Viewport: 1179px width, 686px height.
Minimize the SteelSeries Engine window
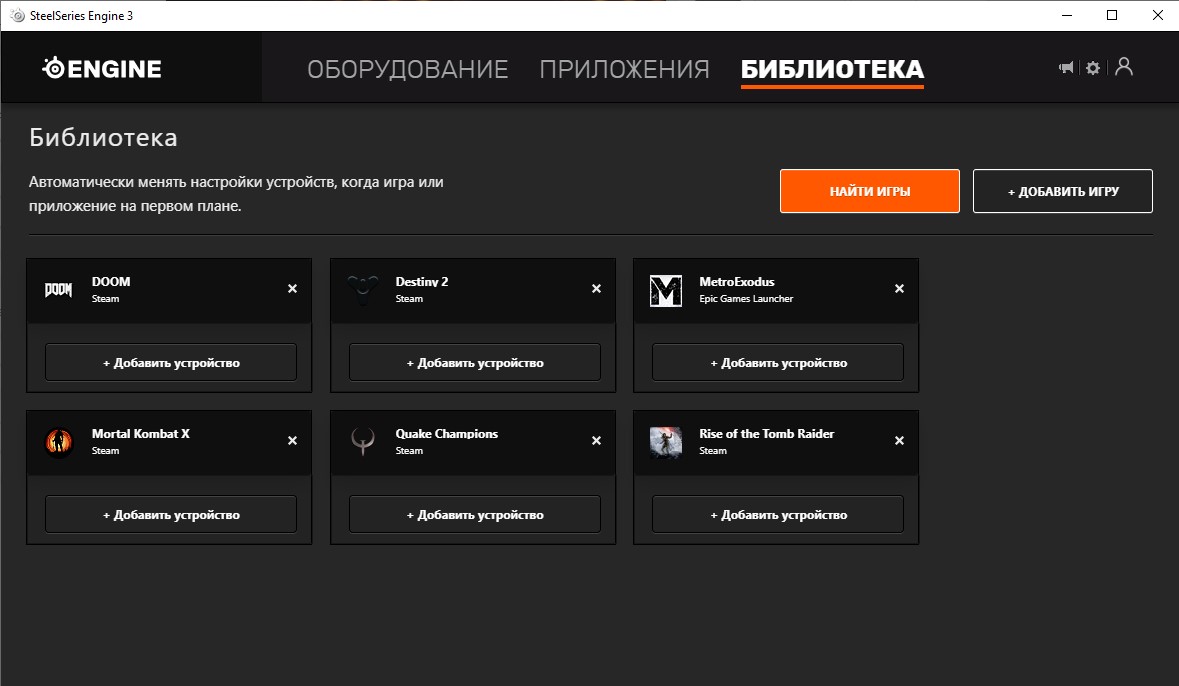[x=1067, y=16]
